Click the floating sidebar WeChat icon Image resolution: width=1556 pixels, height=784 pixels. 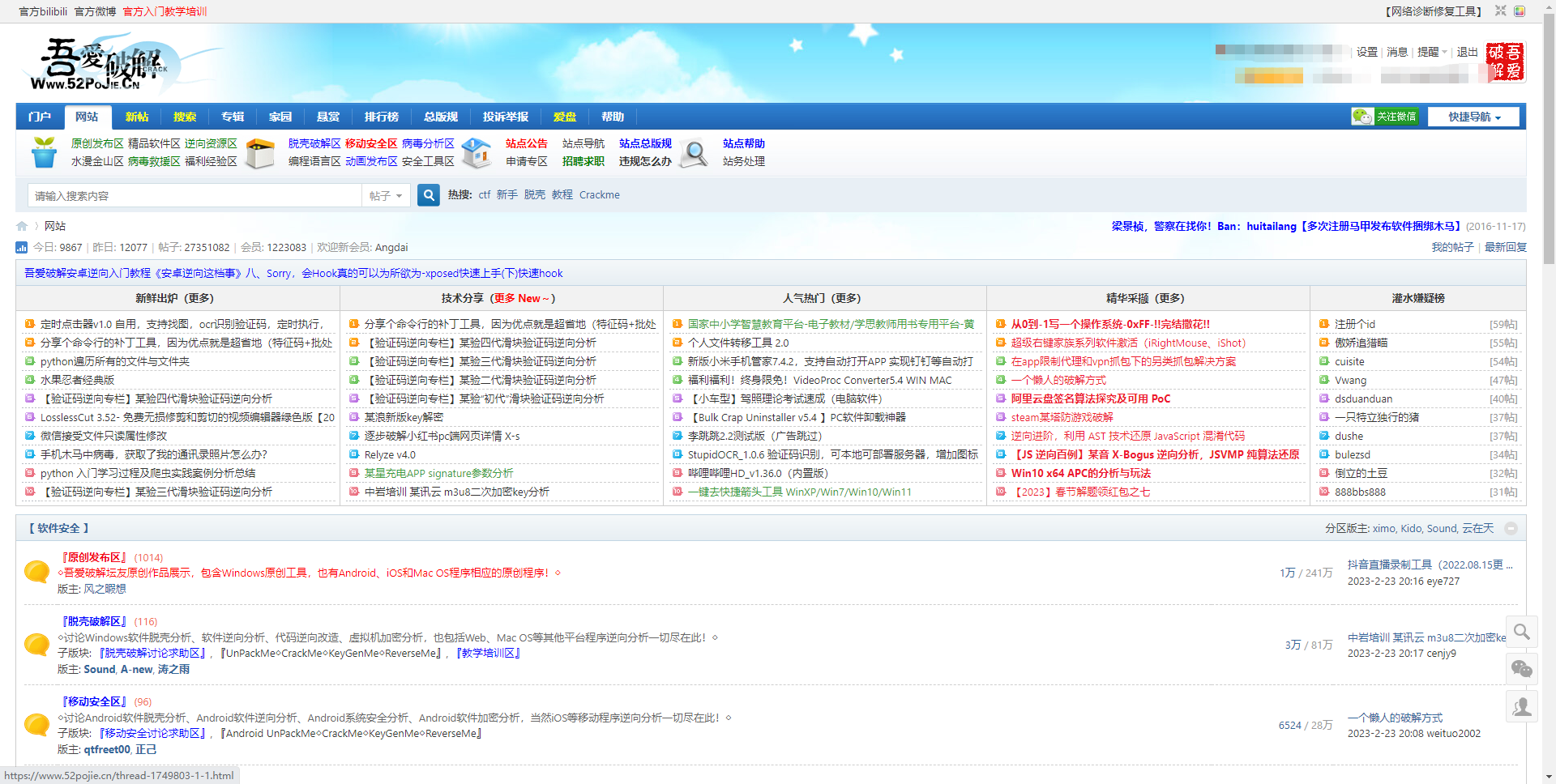pyautogui.click(x=1522, y=669)
